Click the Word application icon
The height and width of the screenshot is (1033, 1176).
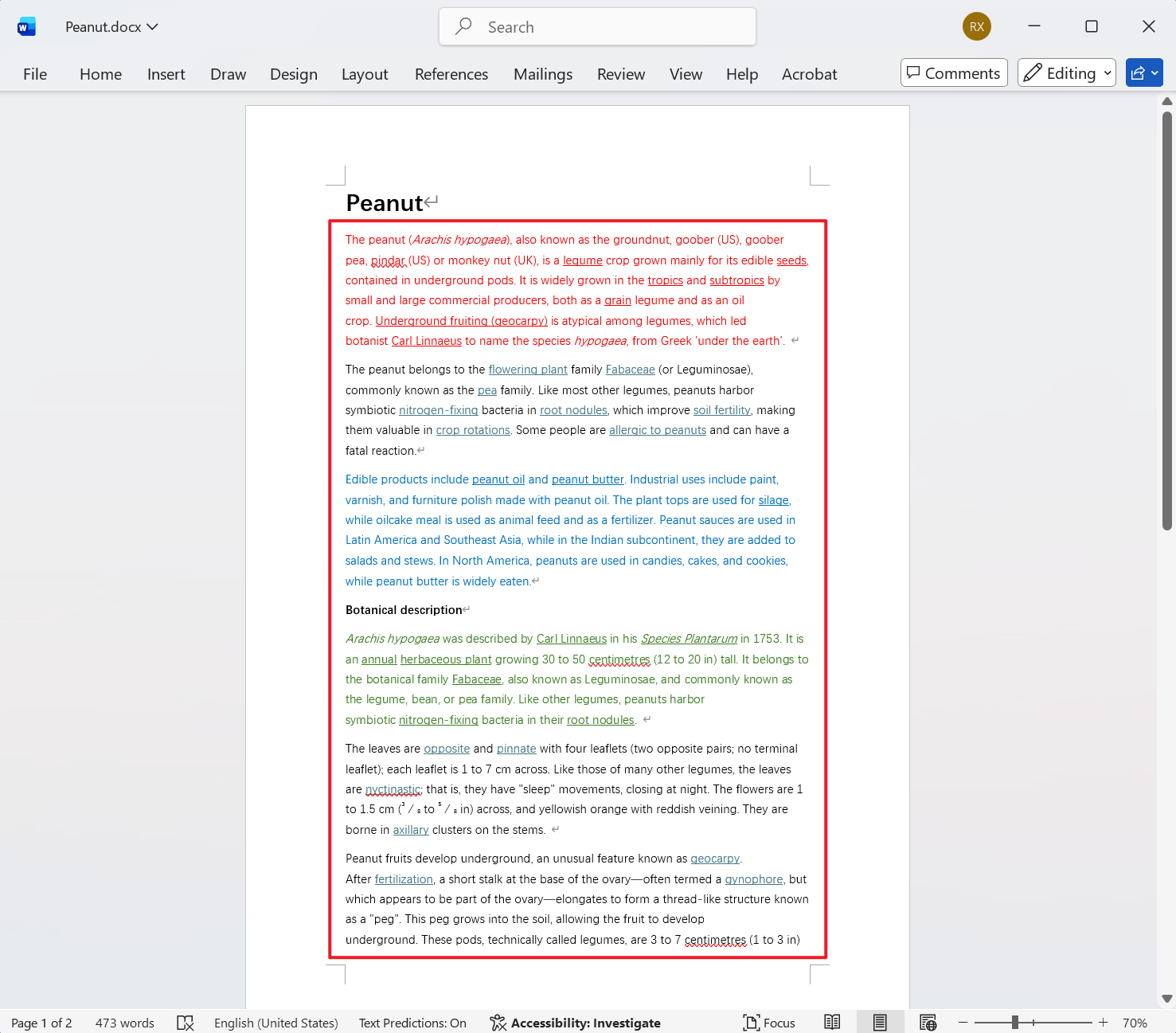tap(26, 26)
